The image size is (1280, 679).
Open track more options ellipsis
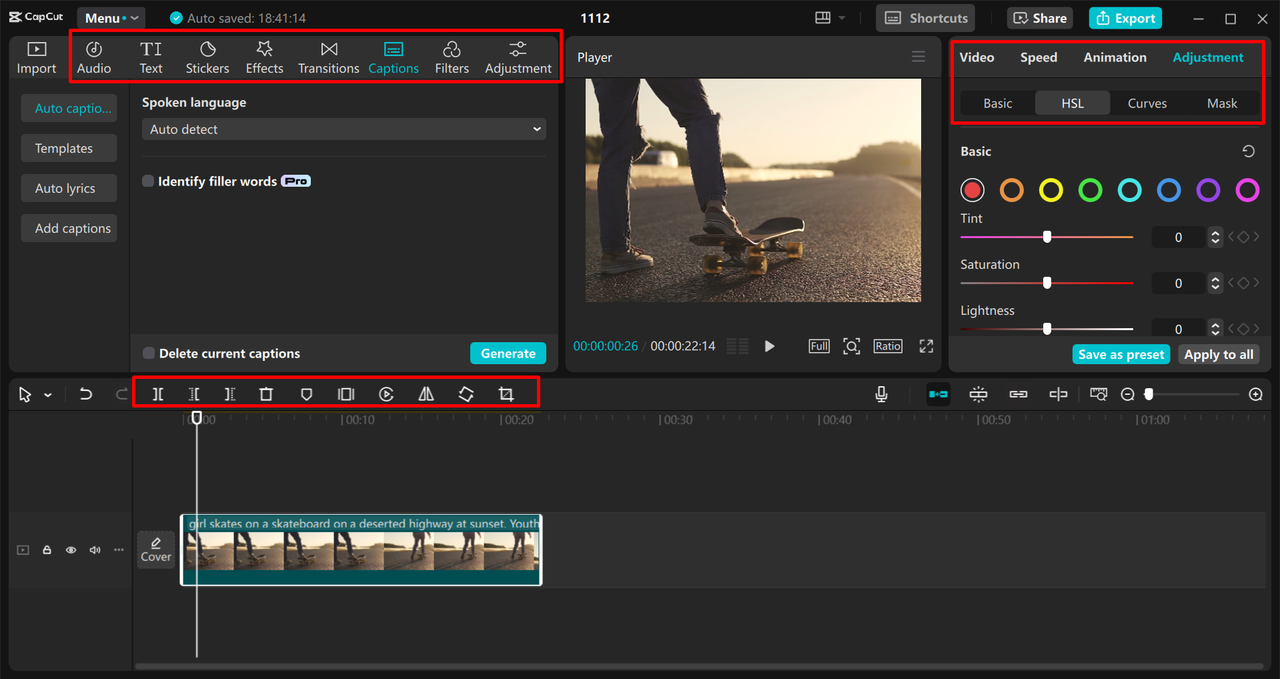[119, 550]
